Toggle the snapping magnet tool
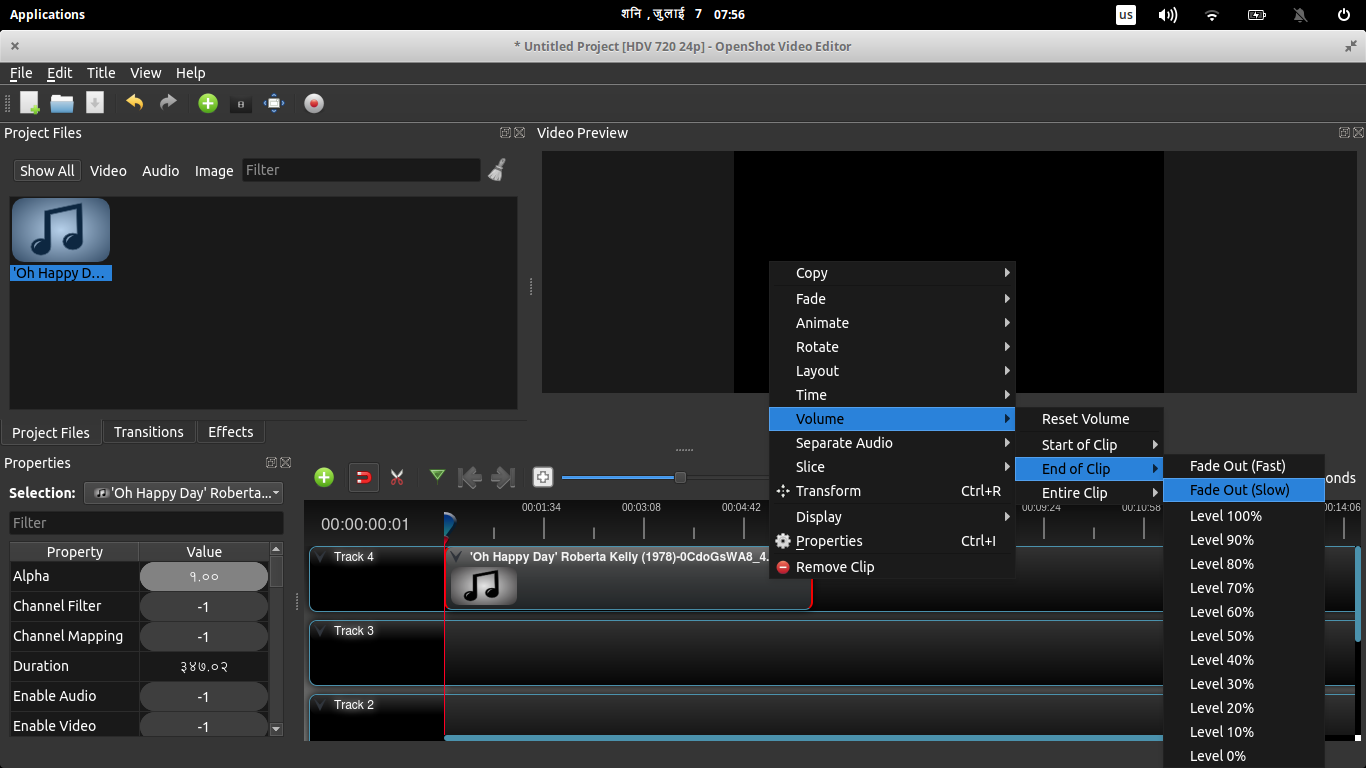This screenshot has width=1366, height=768. click(364, 477)
